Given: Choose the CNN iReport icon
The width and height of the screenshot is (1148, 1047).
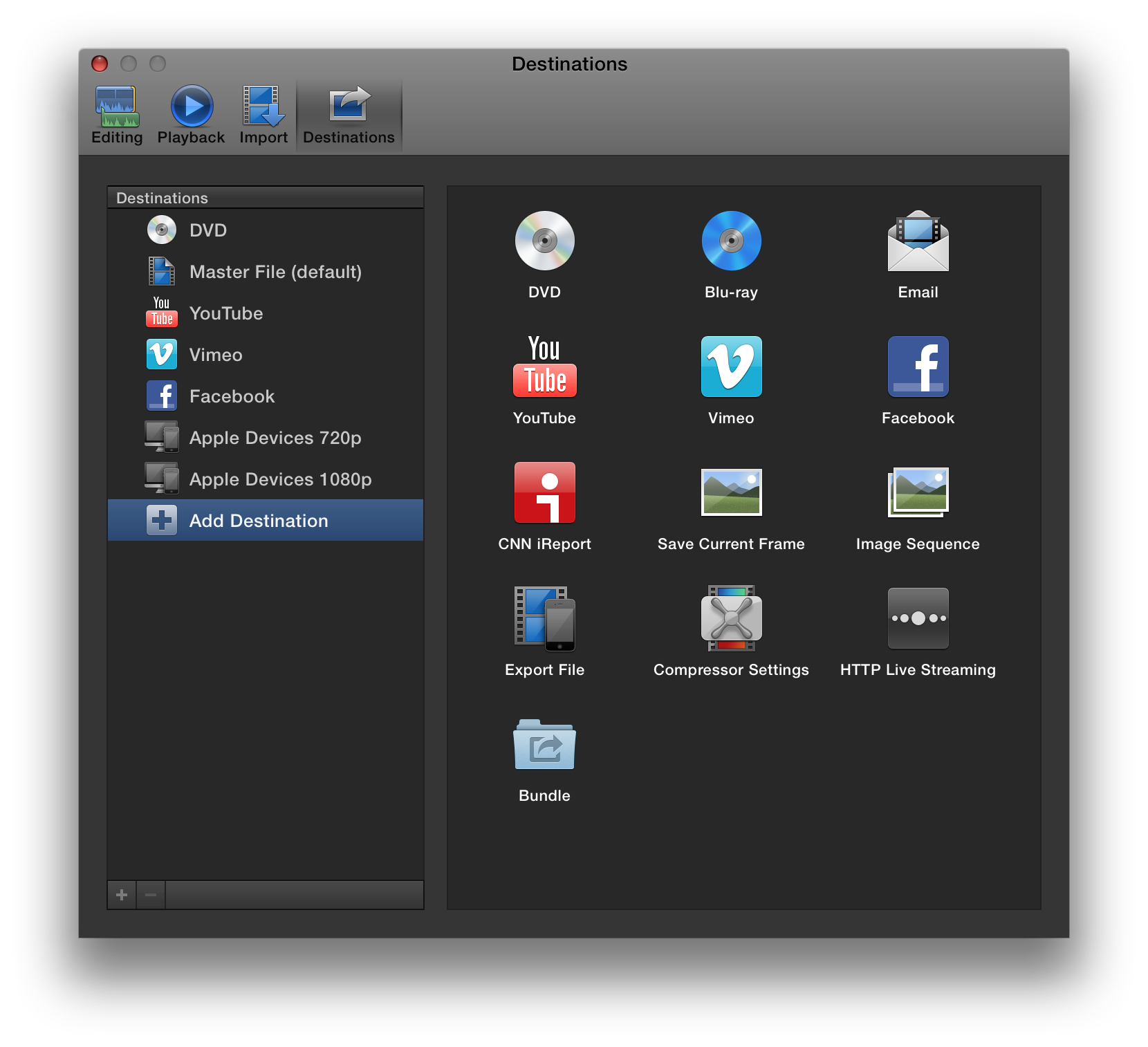Looking at the screenshot, I should point(545,492).
